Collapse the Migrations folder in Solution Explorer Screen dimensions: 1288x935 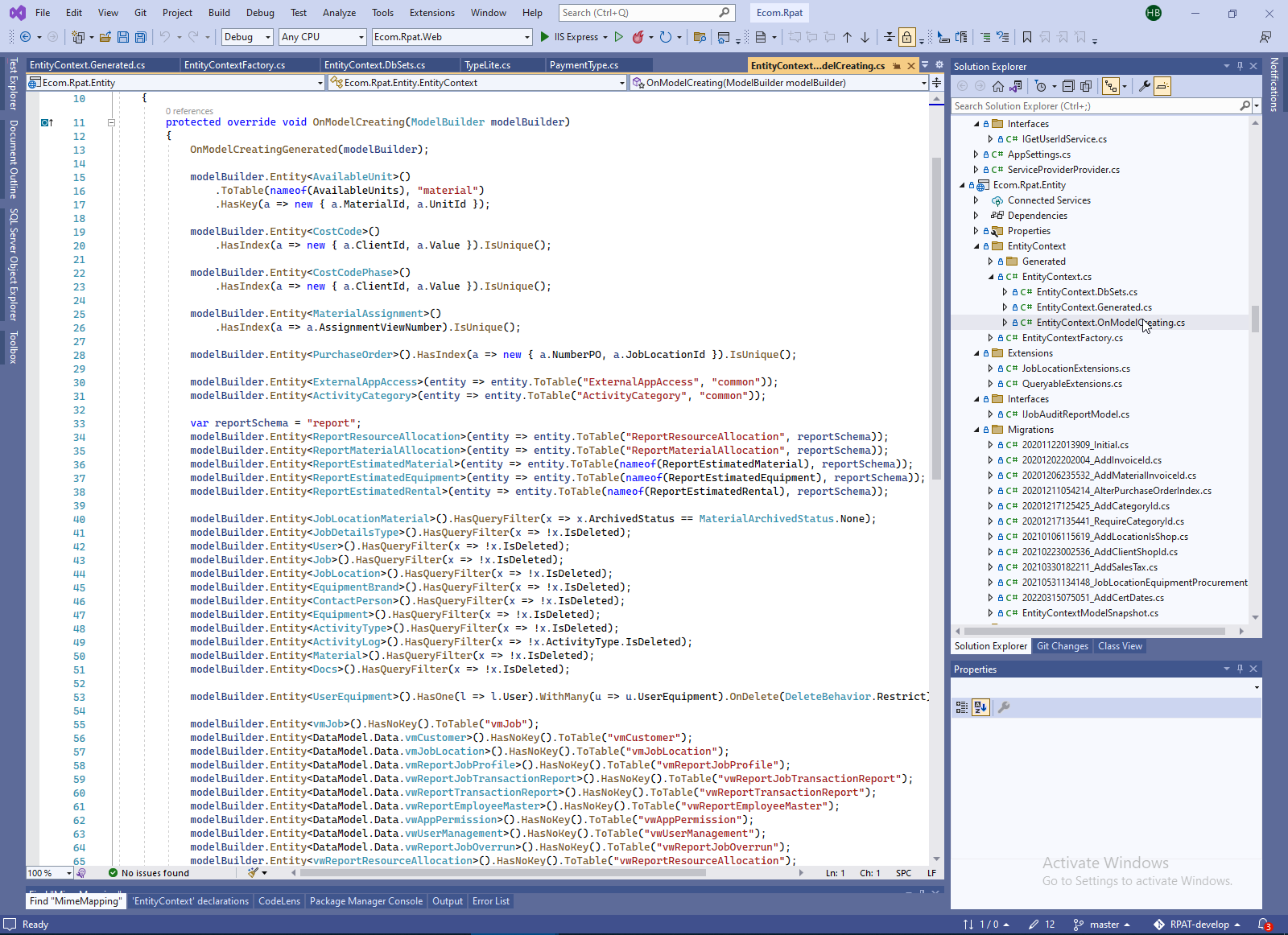point(976,430)
